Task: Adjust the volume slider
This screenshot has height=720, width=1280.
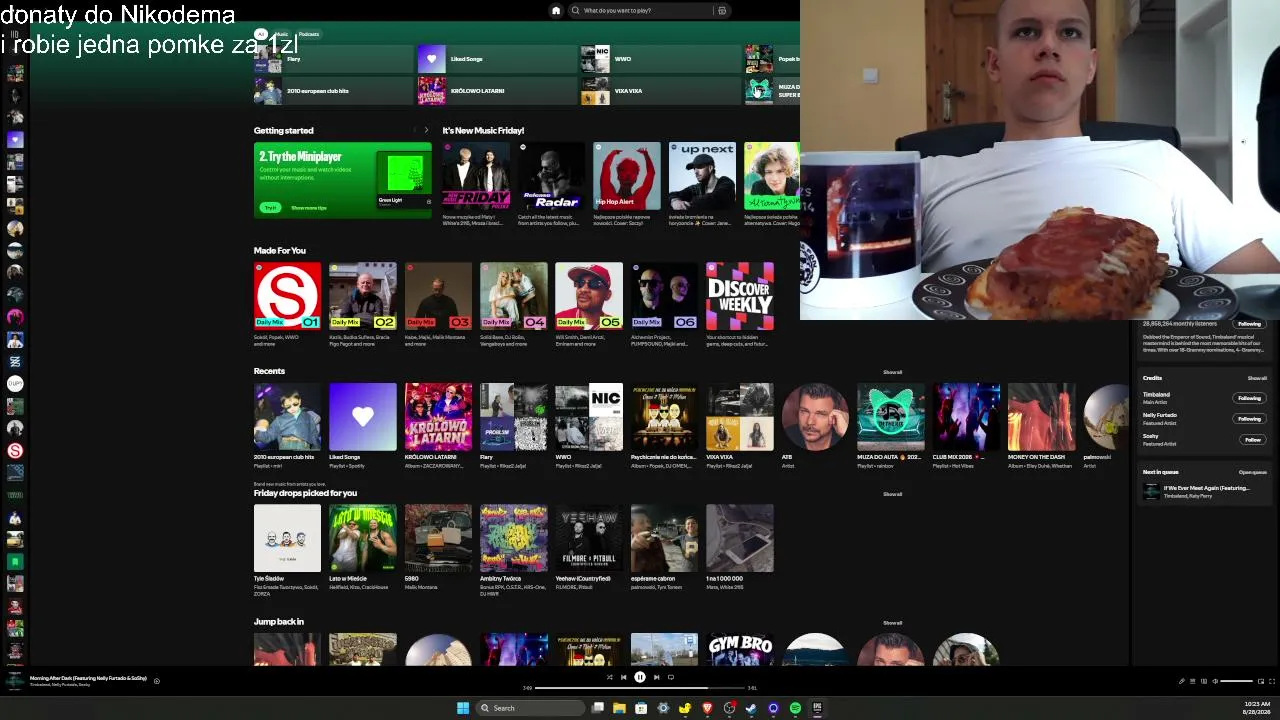Action: click(x=1235, y=681)
